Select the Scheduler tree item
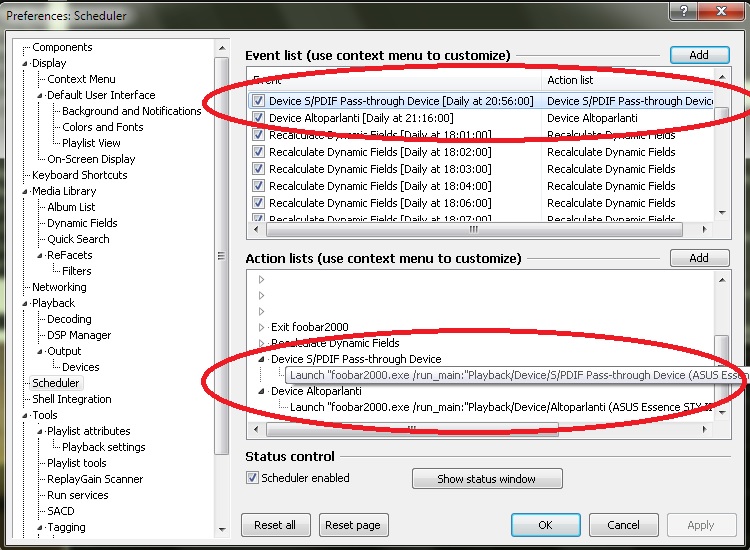 pyautogui.click(x=56, y=383)
